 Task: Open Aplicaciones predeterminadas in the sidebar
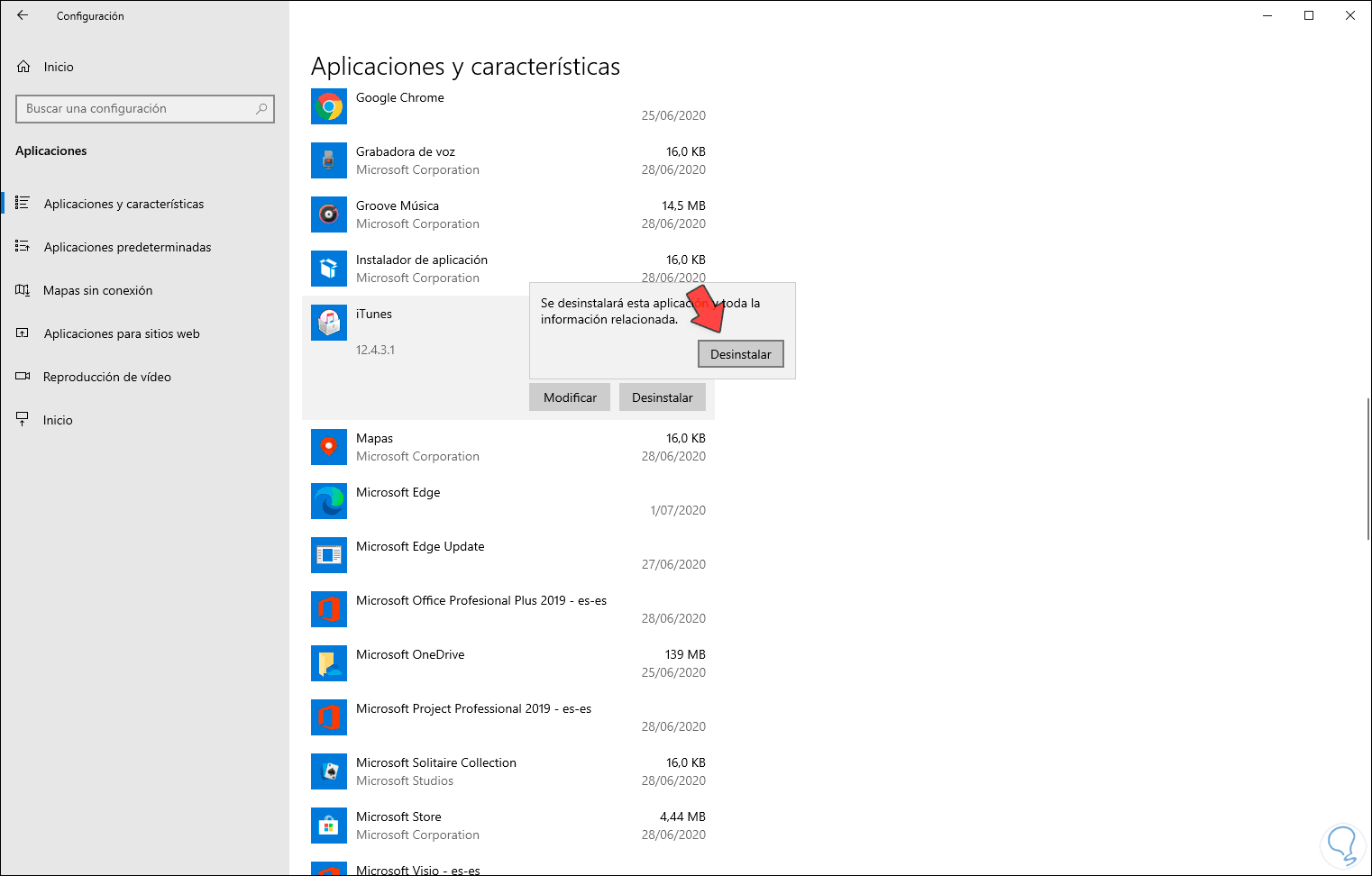coord(144,247)
